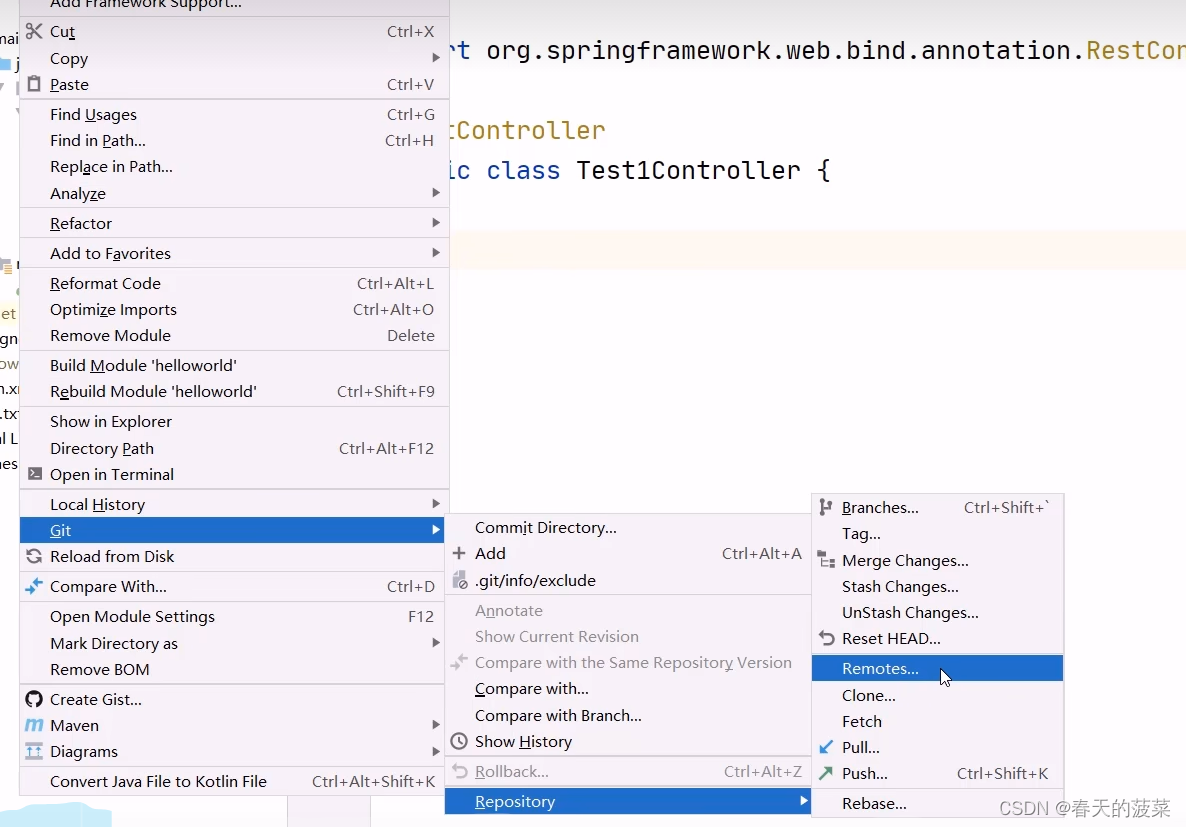This screenshot has width=1186, height=827.
Task: Click the Create Gist GitHub icon
Action: point(33,699)
